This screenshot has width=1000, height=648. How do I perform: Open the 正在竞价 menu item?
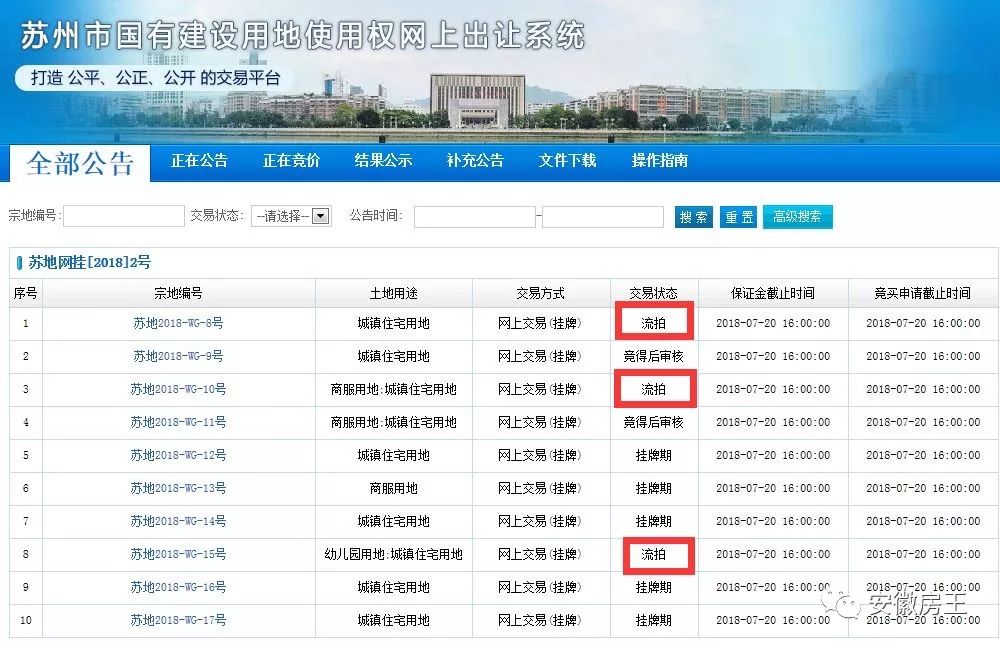pyautogui.click(x=291, y=161)
